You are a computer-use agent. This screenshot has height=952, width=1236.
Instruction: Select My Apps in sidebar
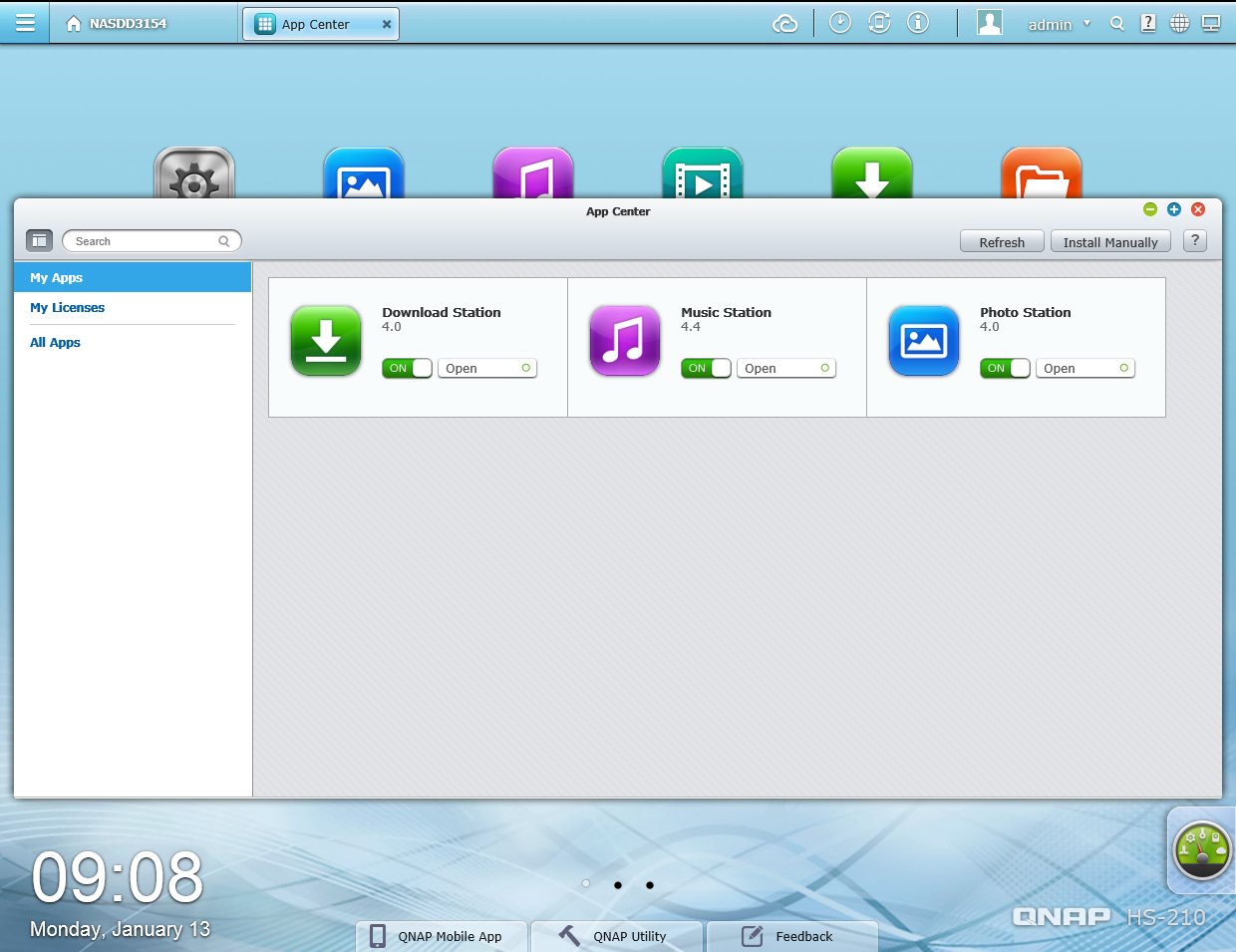coord(133,277)
